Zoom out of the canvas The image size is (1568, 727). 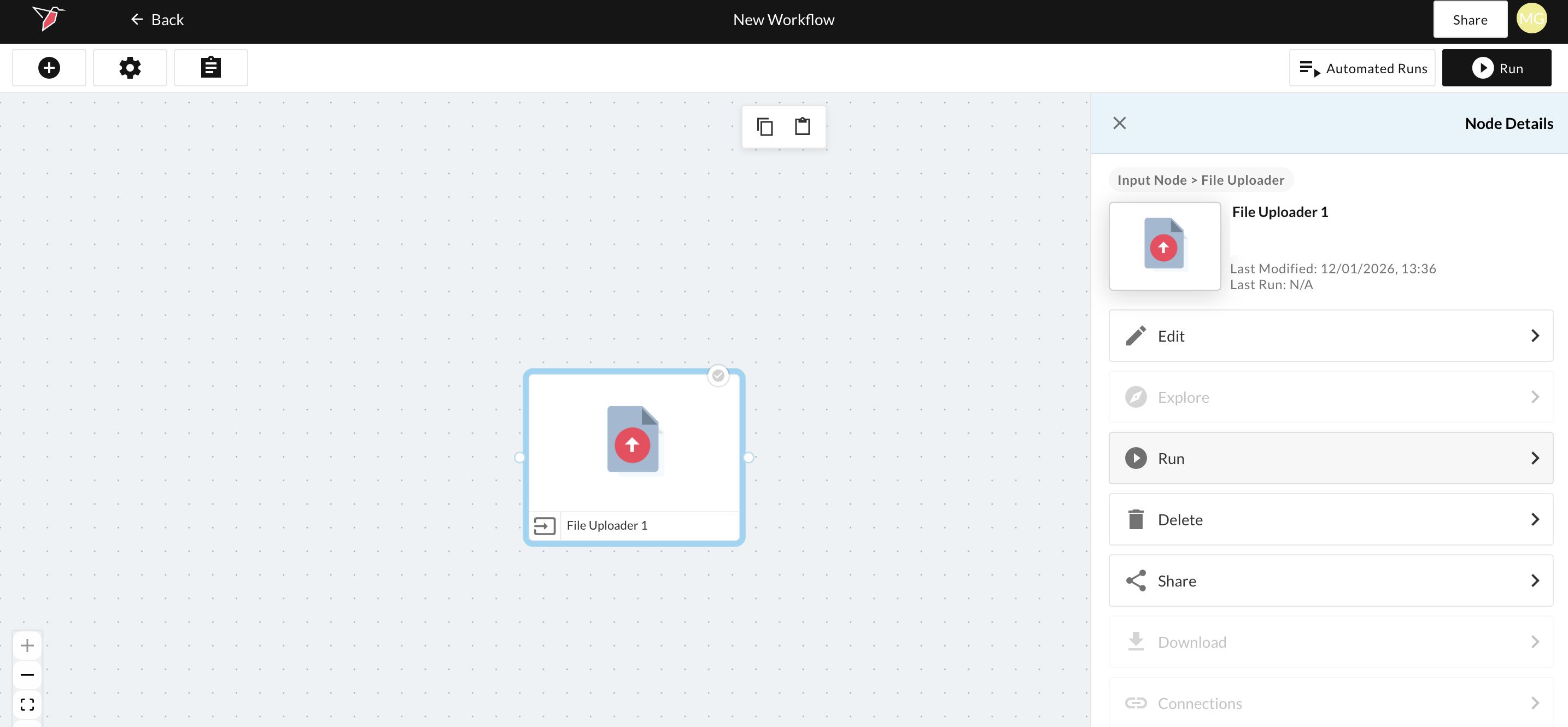[x=27, y=675]
